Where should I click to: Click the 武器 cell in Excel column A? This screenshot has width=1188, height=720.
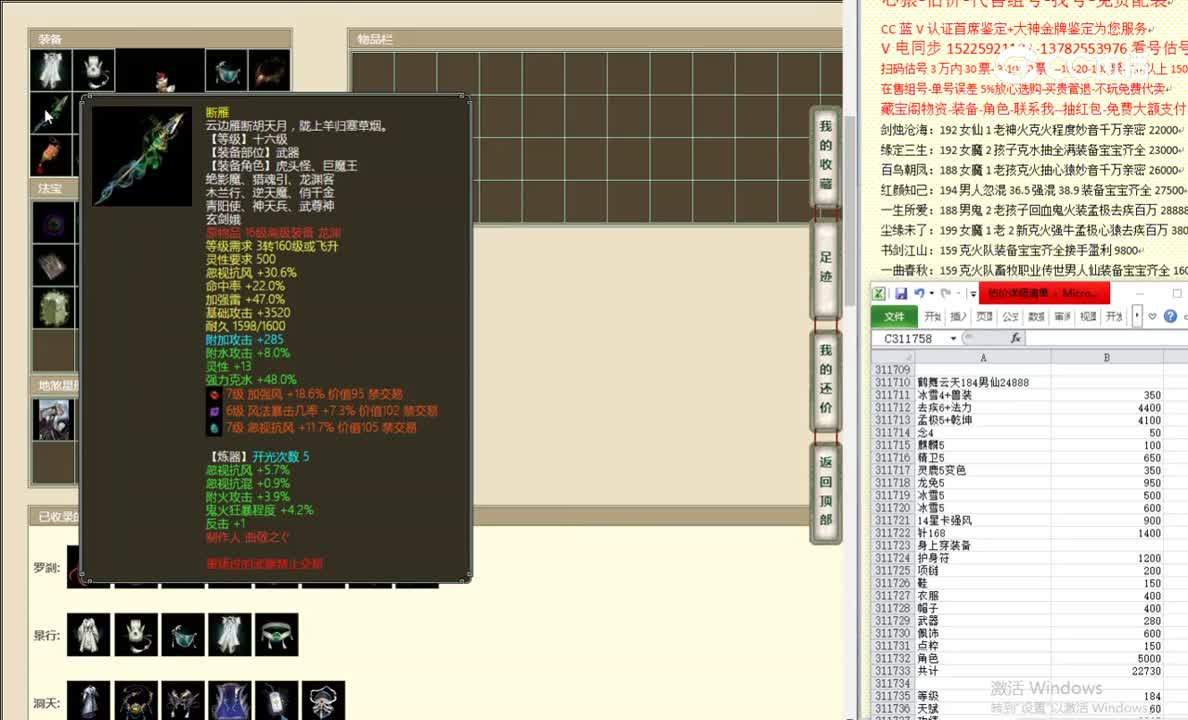(x=982, y=621)
